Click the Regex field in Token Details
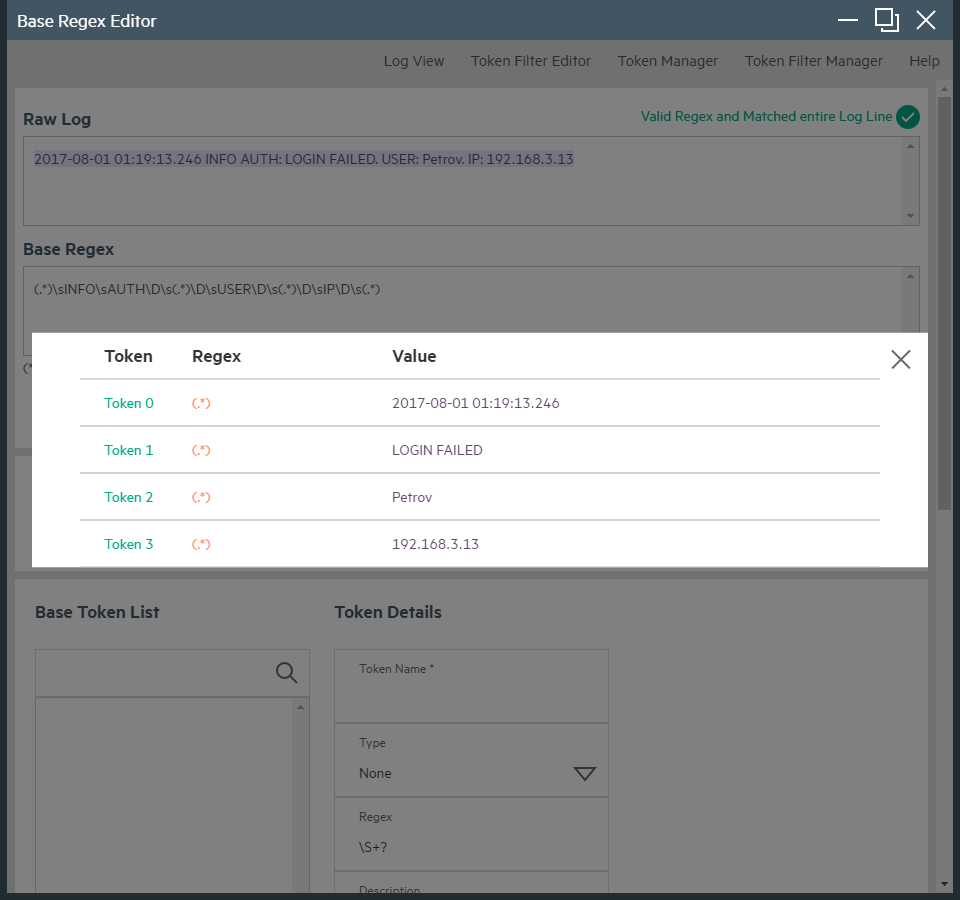960x900 pixels. [471, 847]
